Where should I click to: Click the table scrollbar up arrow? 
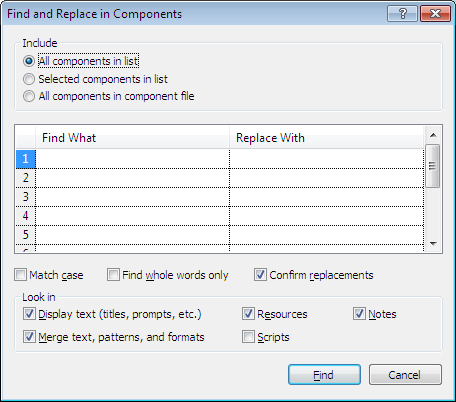point(433,135)
